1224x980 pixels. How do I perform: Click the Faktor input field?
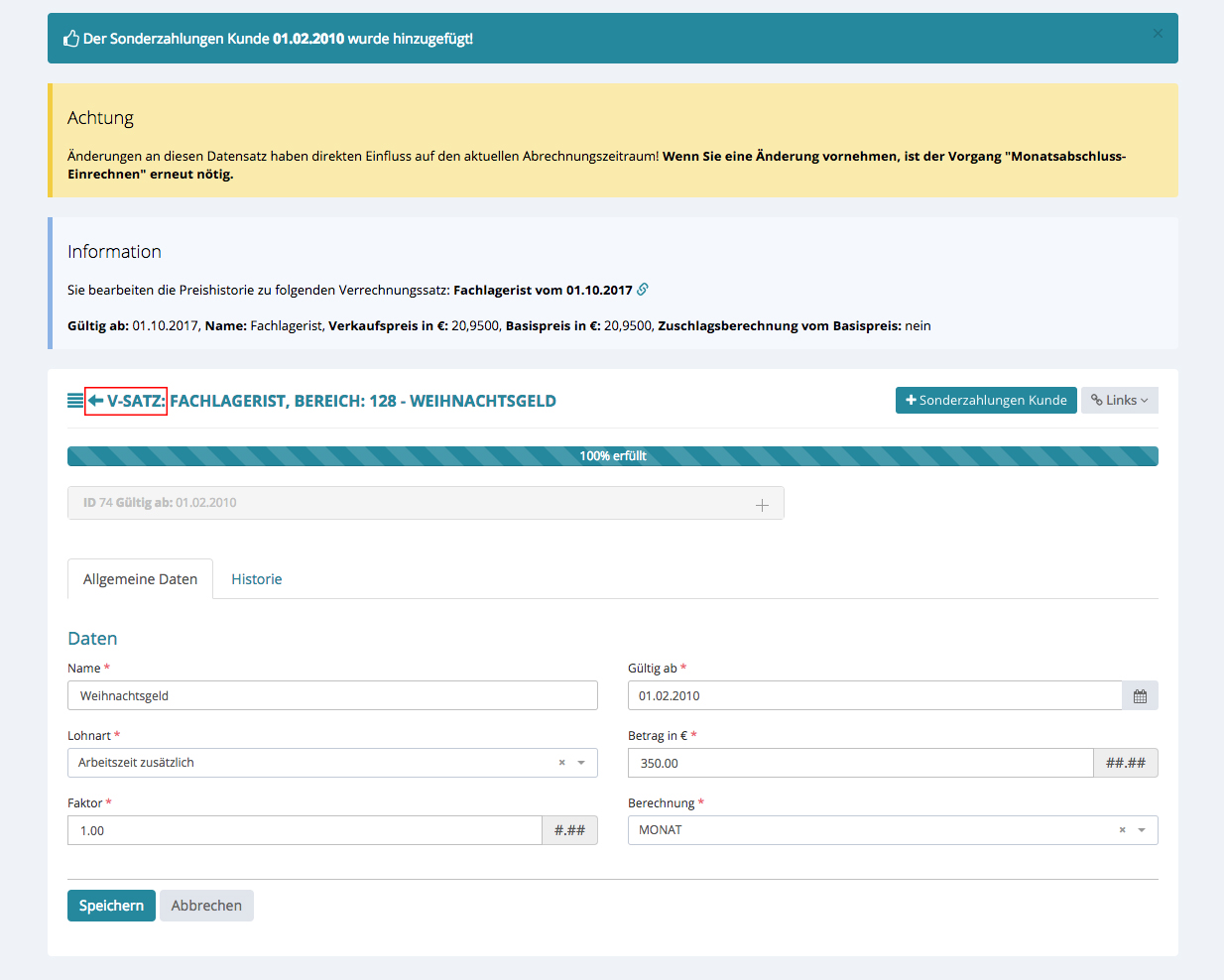tap(304, 830)
